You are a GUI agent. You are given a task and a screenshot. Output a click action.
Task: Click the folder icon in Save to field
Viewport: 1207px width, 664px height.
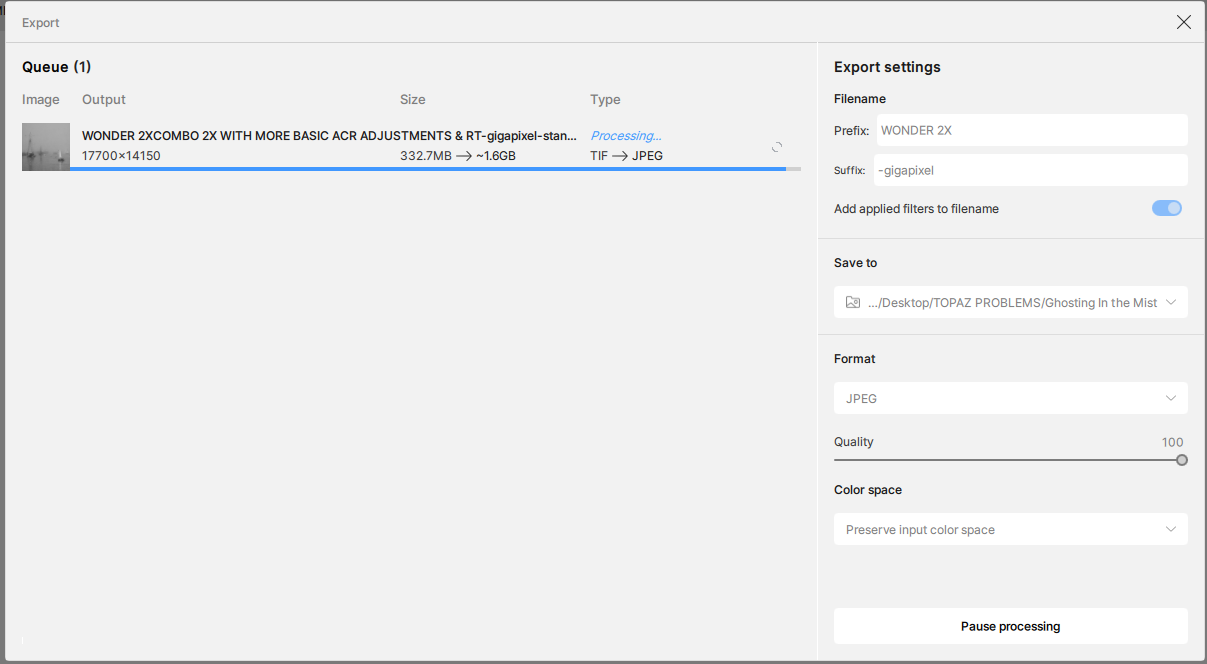(853, 302)
